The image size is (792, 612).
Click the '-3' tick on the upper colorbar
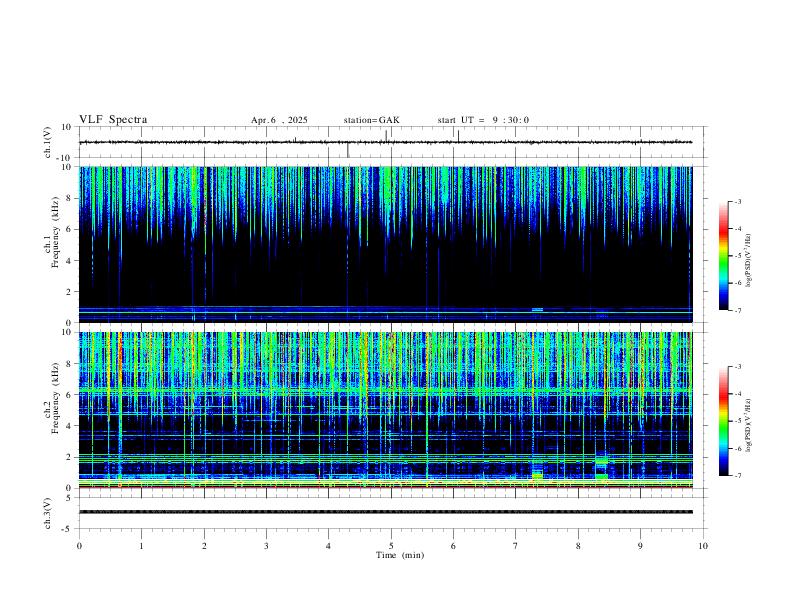[737, 201]
